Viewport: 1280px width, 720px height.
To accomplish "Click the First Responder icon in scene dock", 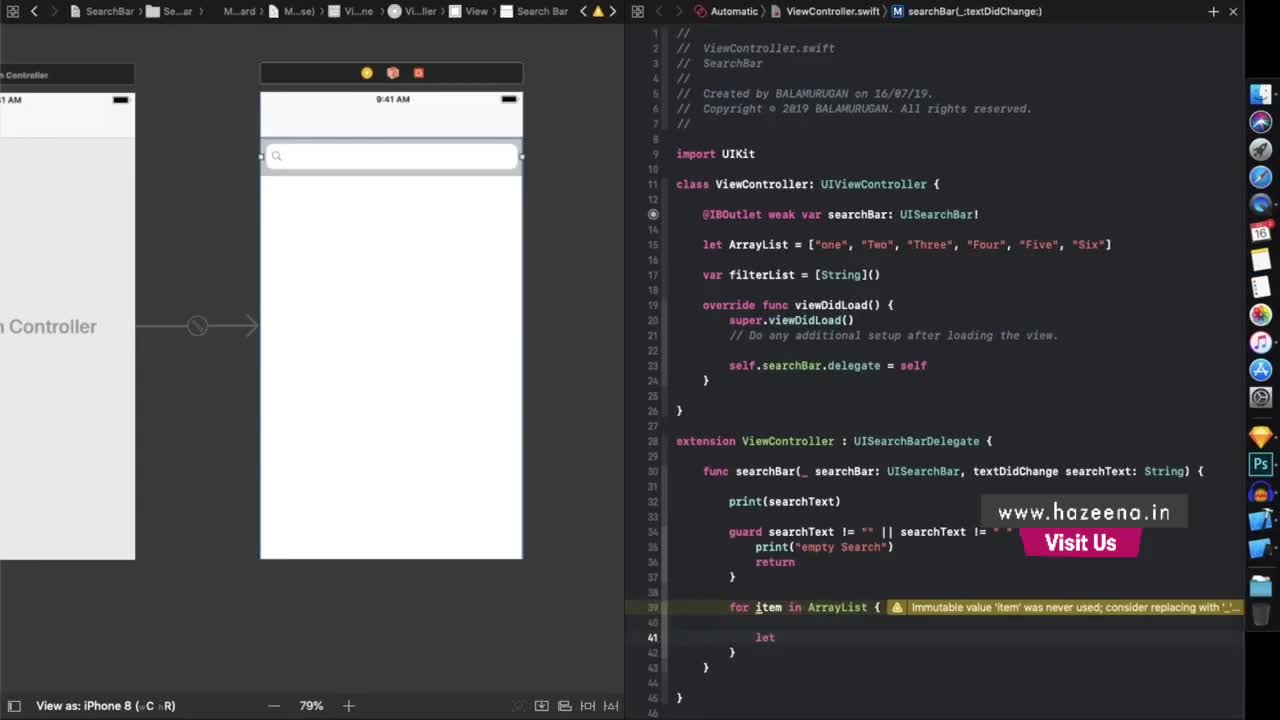I will click(x=393, y=73).
